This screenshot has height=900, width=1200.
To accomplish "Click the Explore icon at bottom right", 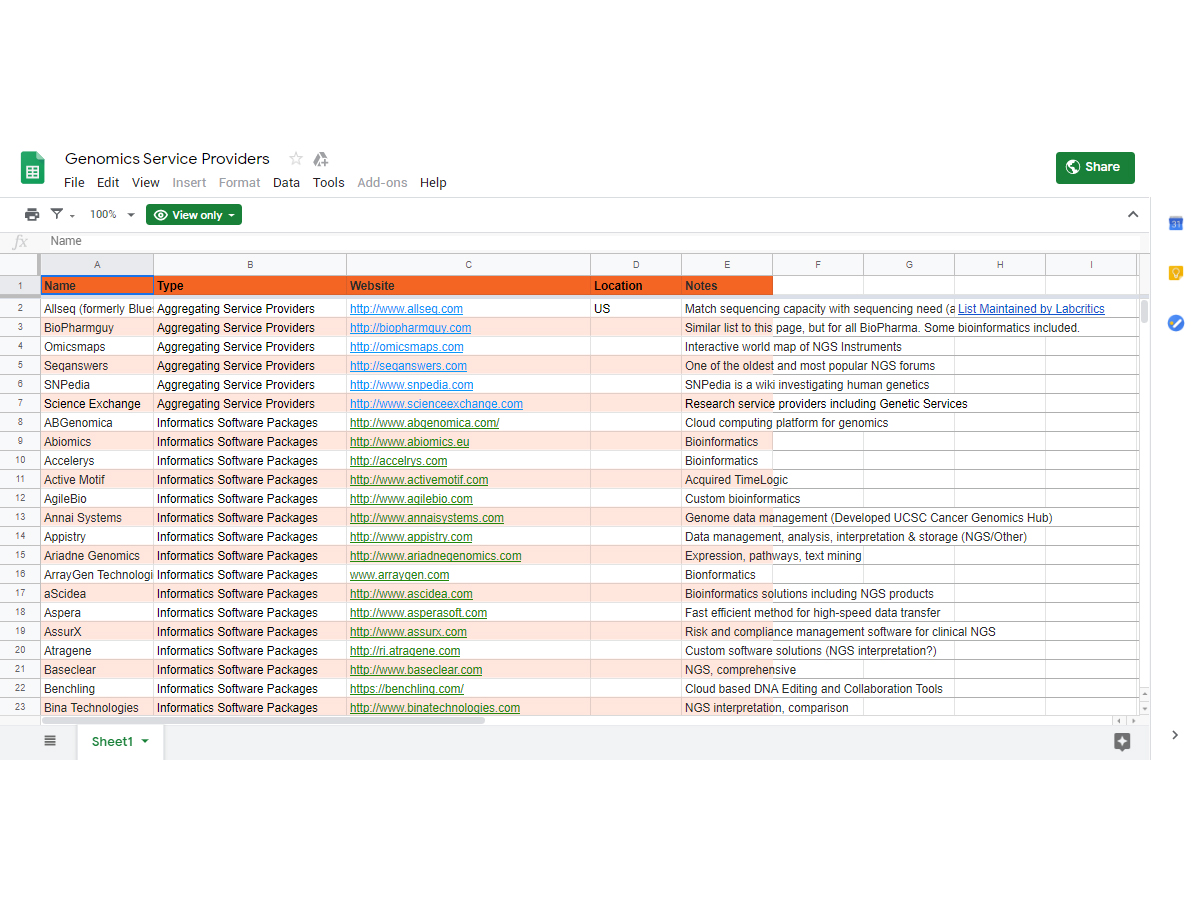I will (1122, 741).
